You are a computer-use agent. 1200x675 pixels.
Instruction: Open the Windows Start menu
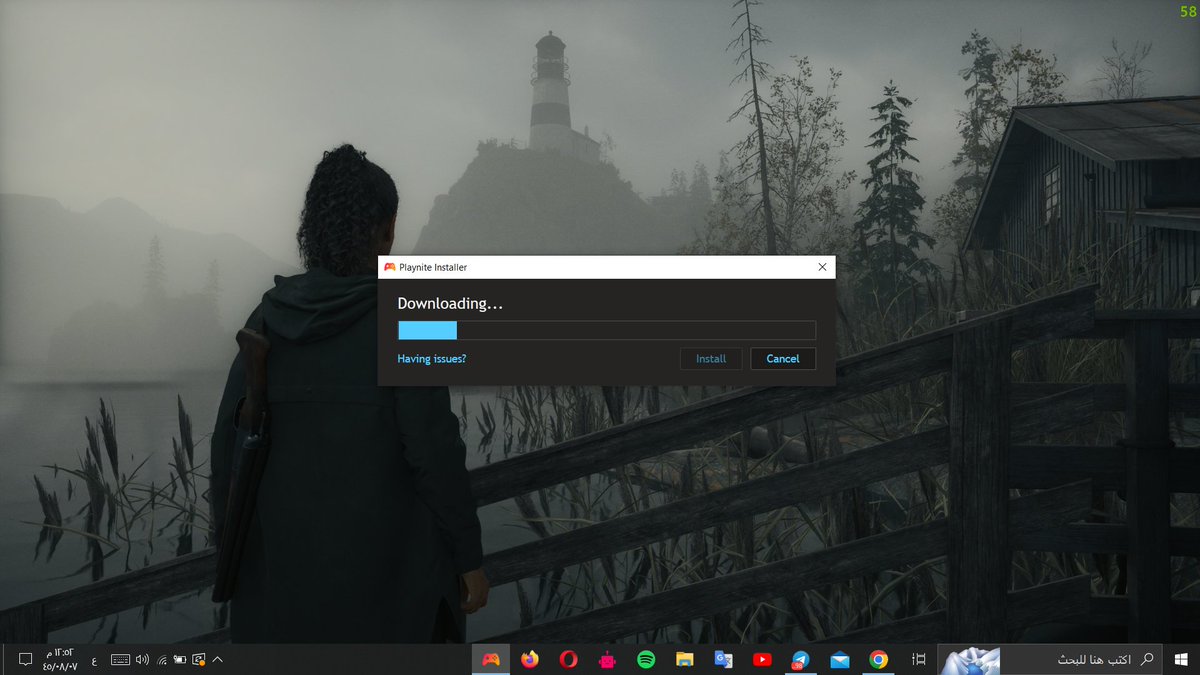1181,659
